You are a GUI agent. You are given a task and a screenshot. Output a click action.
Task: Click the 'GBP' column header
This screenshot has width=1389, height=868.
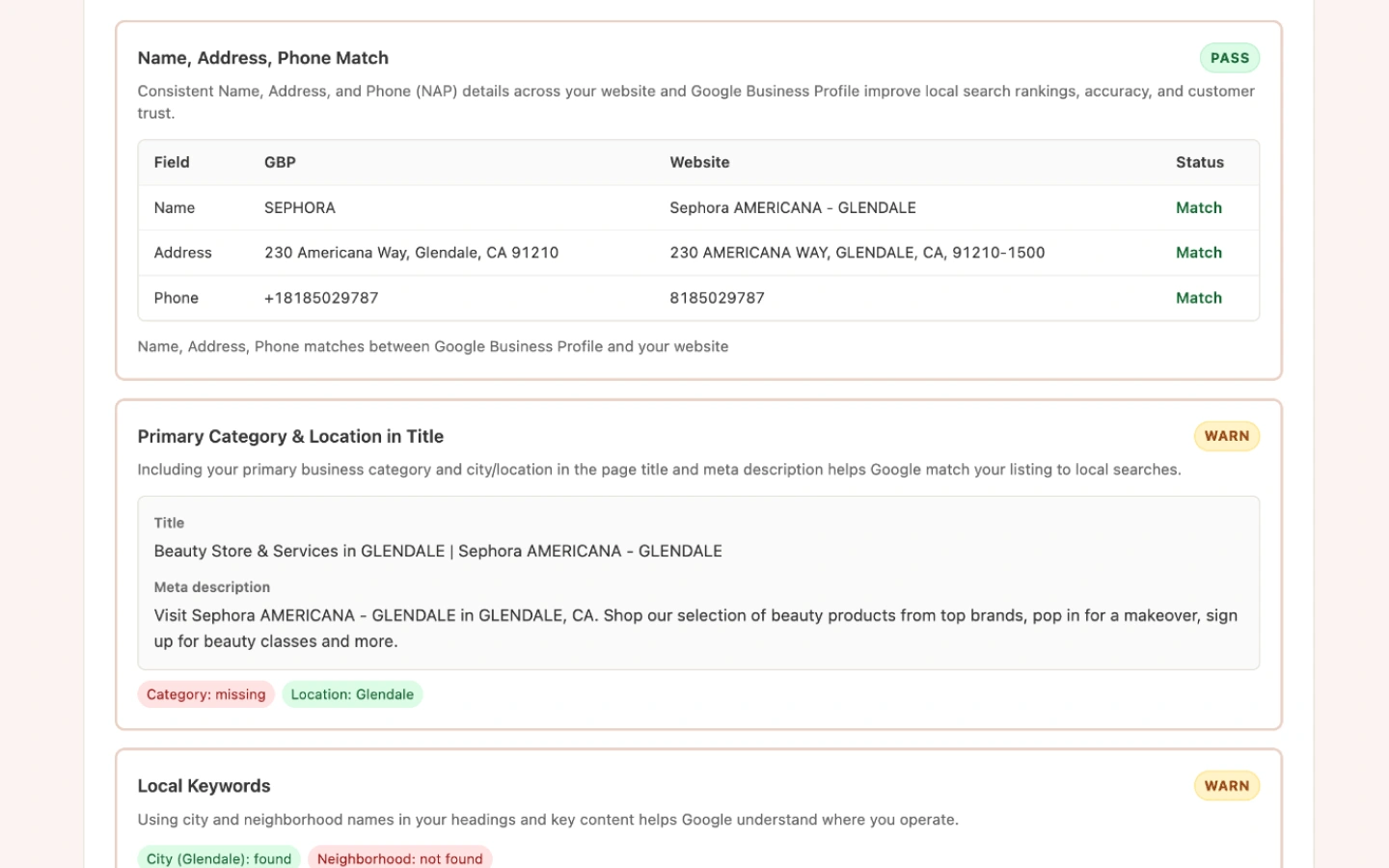click(x=280, y=162)
